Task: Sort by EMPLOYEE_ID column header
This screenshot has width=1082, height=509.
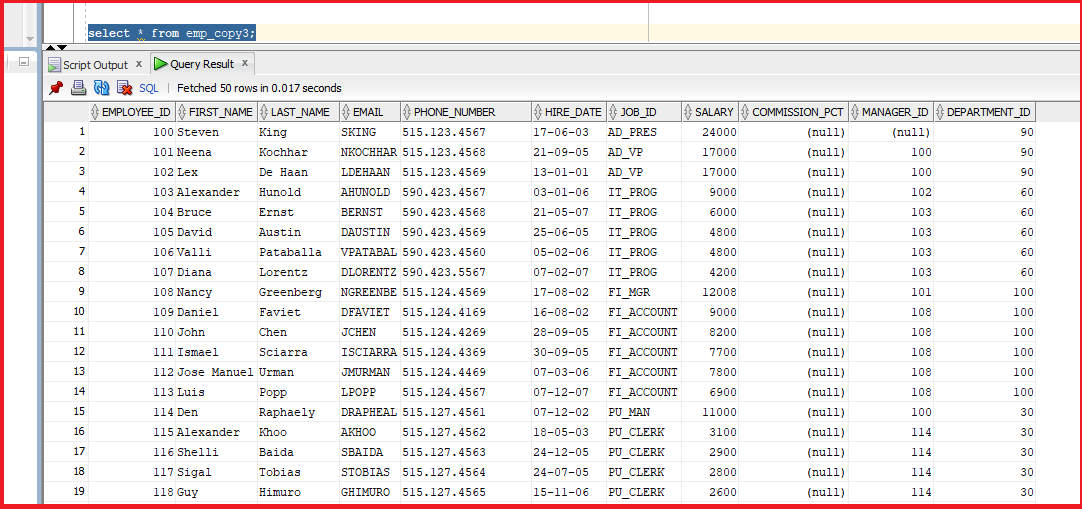Action: (132, 112)
